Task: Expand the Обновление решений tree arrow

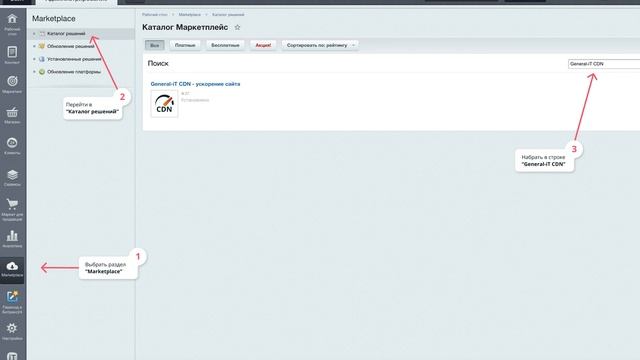Action: pyautogui.click(x=34, y=46)
